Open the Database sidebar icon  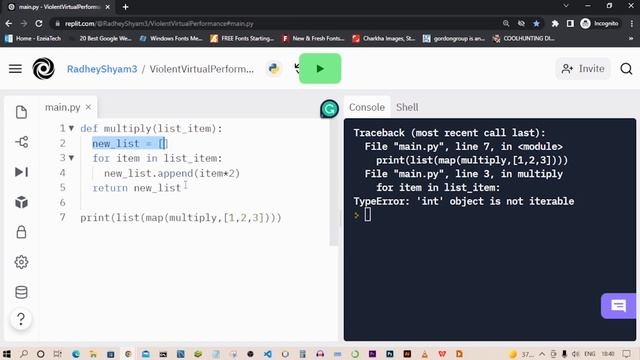[21, 292]
